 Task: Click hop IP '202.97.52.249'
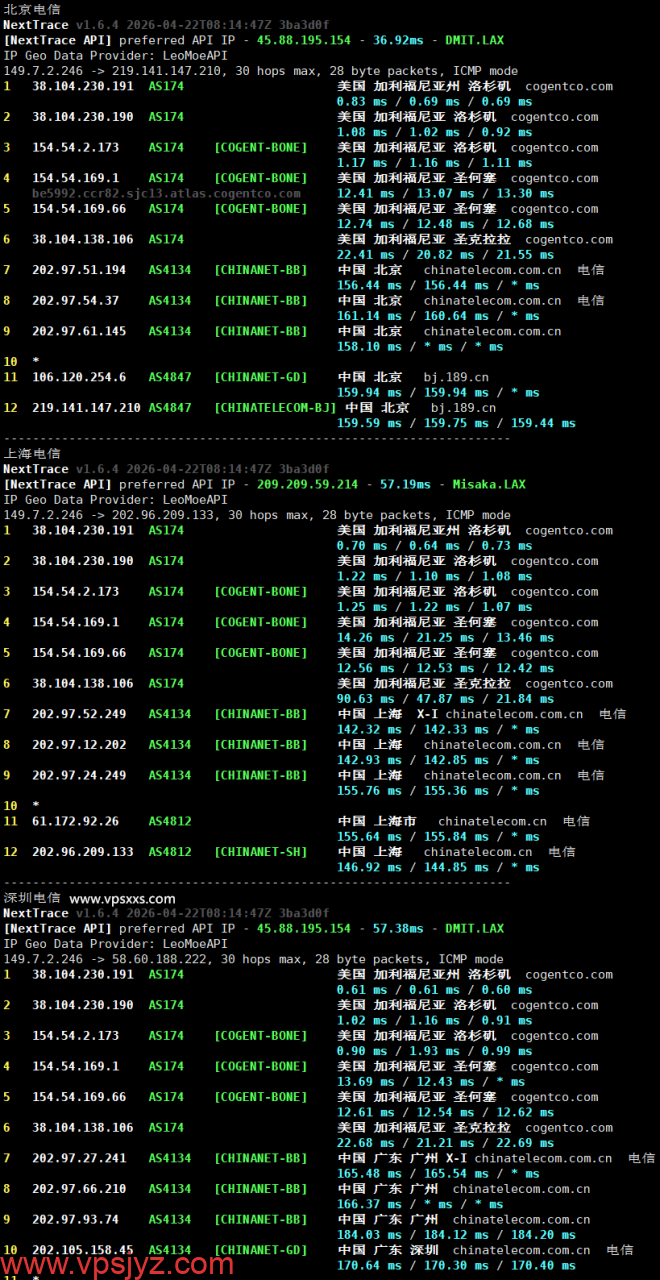coord(79,714)
